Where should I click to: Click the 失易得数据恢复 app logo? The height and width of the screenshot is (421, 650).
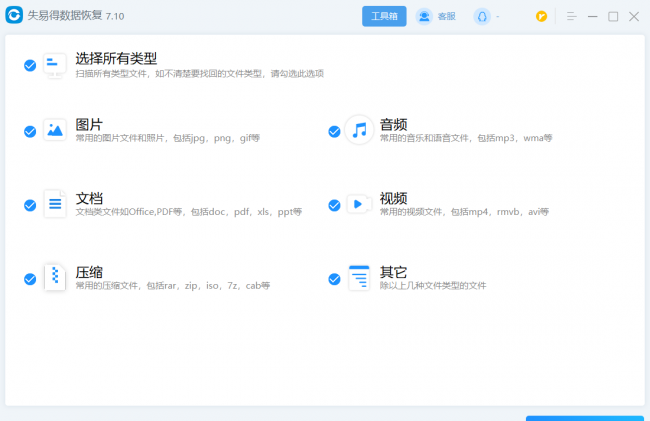[14, 15]
